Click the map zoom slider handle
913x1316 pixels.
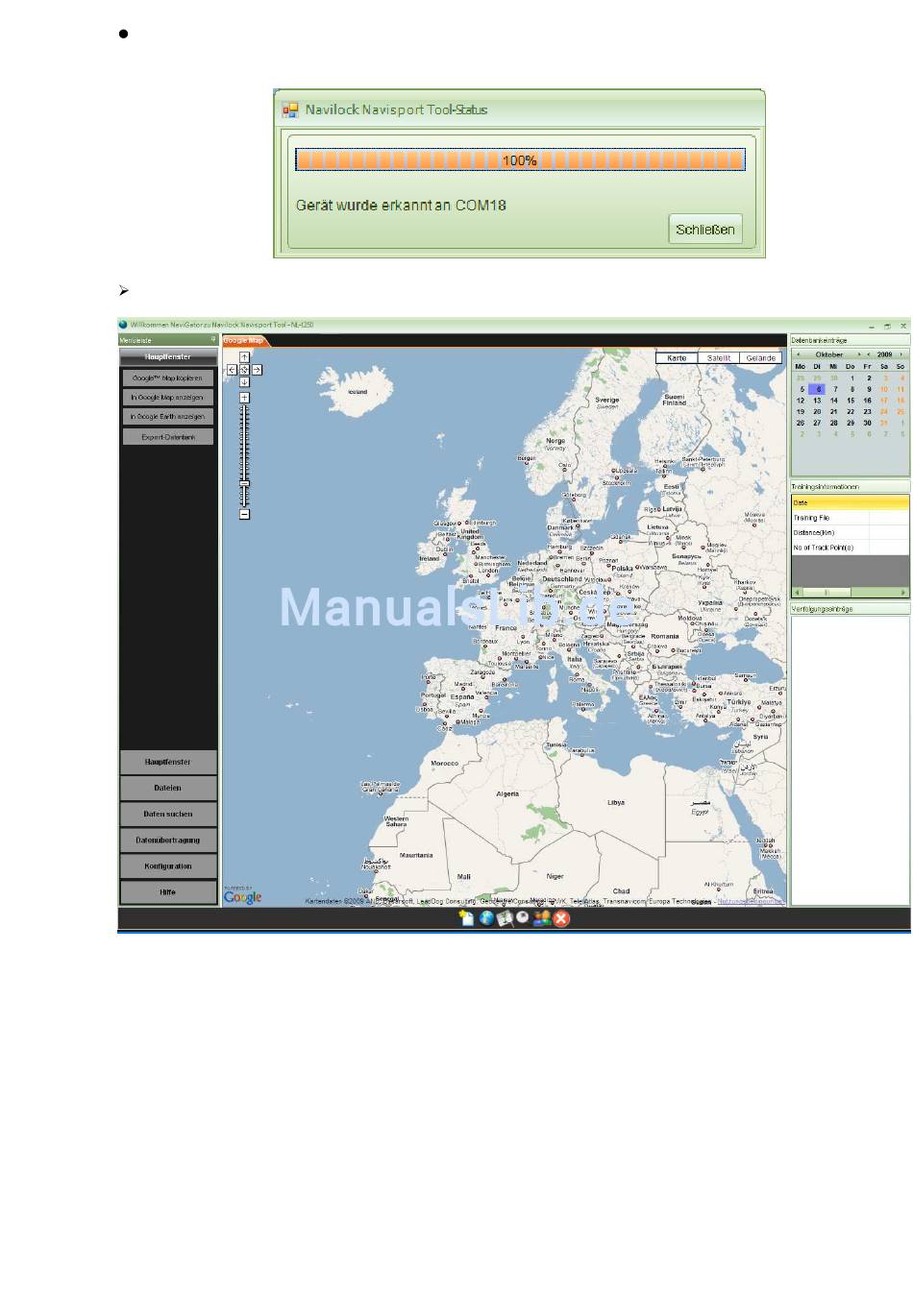coord(244,483)
